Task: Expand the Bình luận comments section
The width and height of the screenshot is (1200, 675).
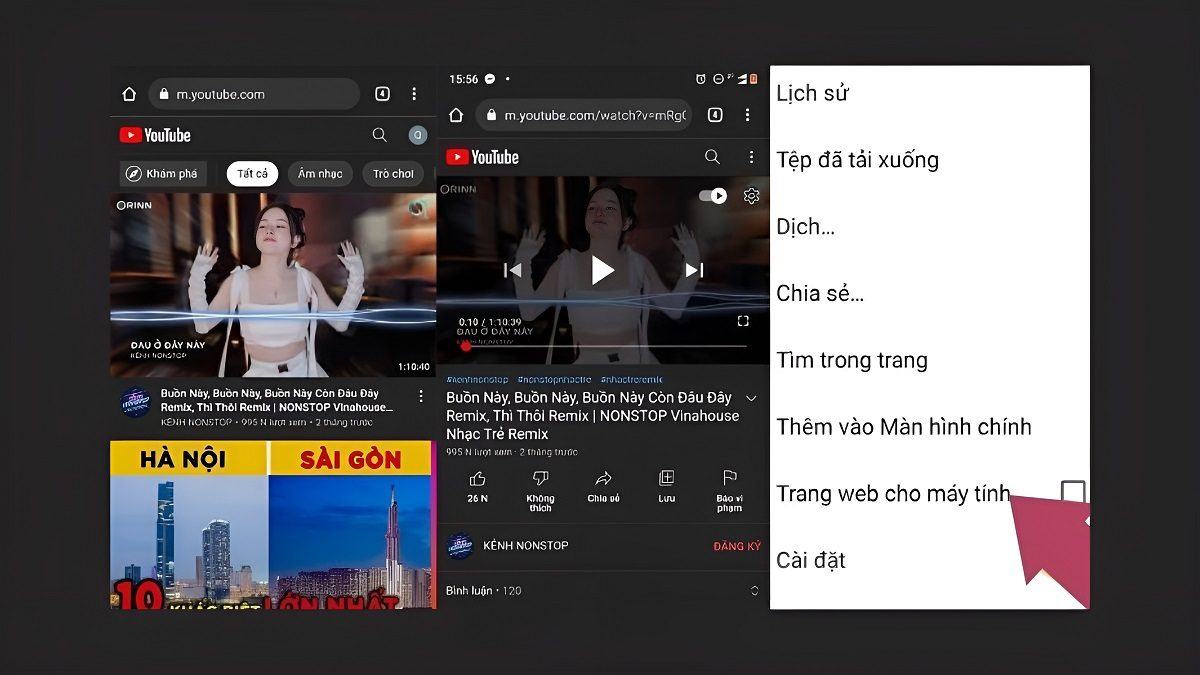Action: click(755, 591)
